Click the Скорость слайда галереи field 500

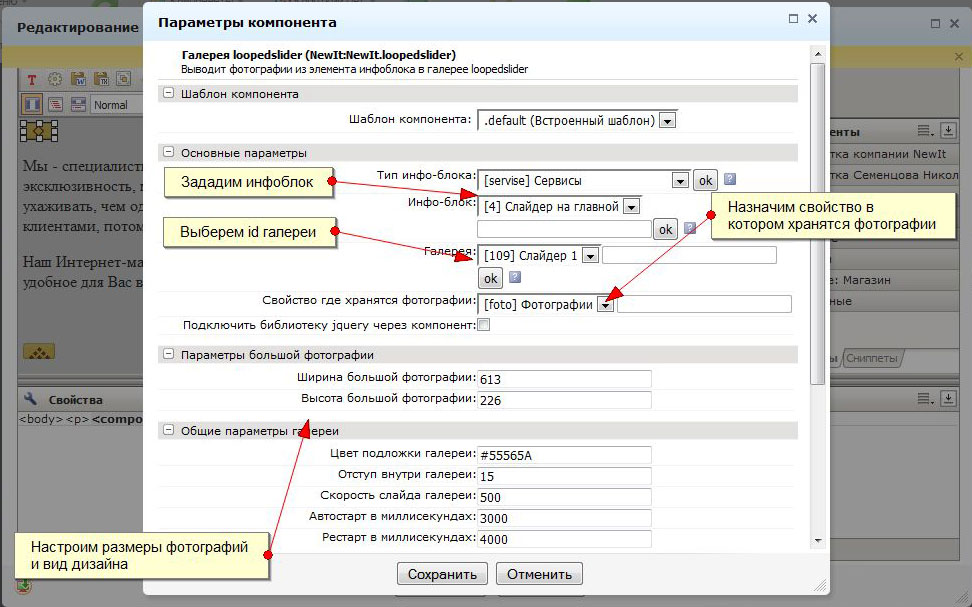(564, 497)
